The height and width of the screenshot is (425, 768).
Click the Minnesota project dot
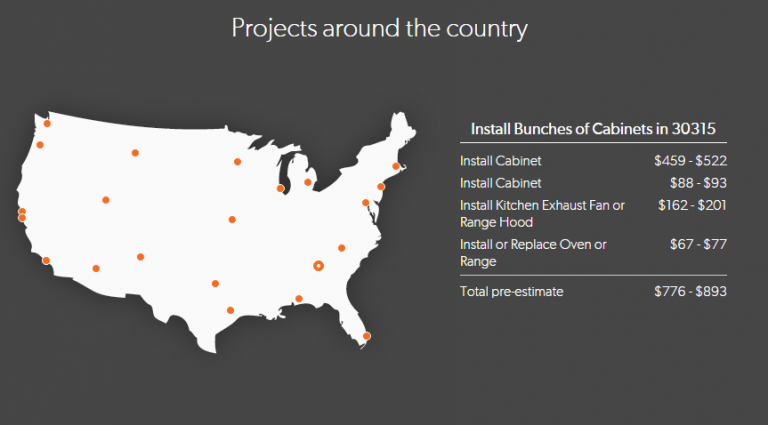coord(238,162)
